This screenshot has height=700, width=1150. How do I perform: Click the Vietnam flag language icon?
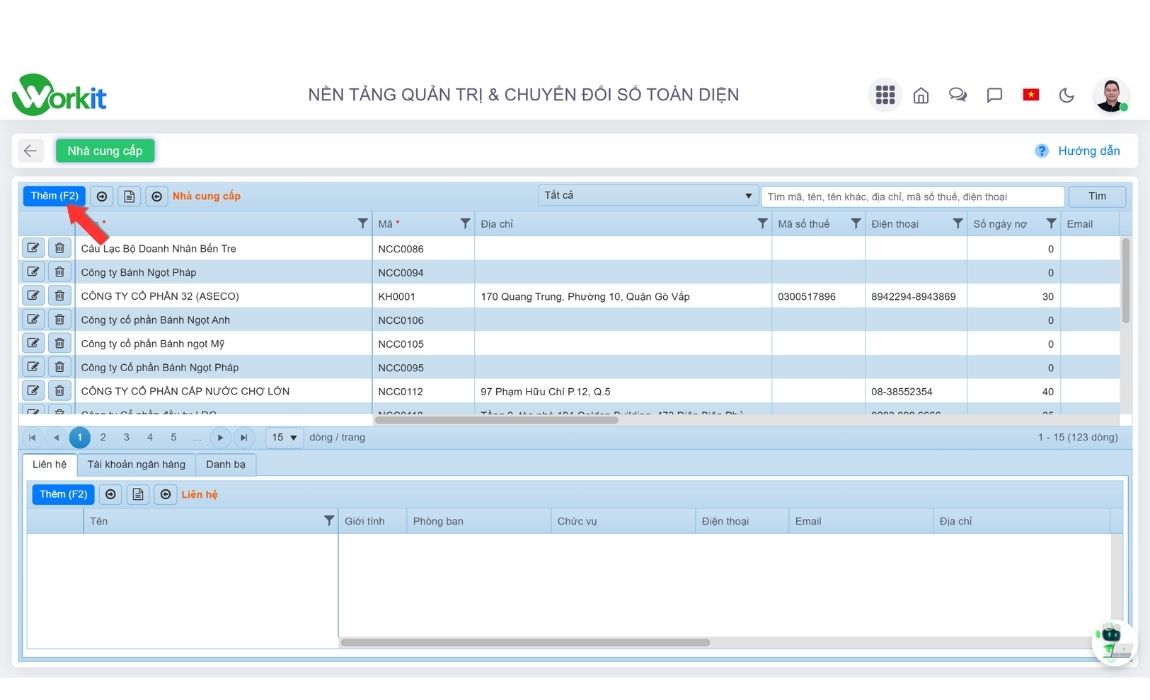(x=1030, y=95)
